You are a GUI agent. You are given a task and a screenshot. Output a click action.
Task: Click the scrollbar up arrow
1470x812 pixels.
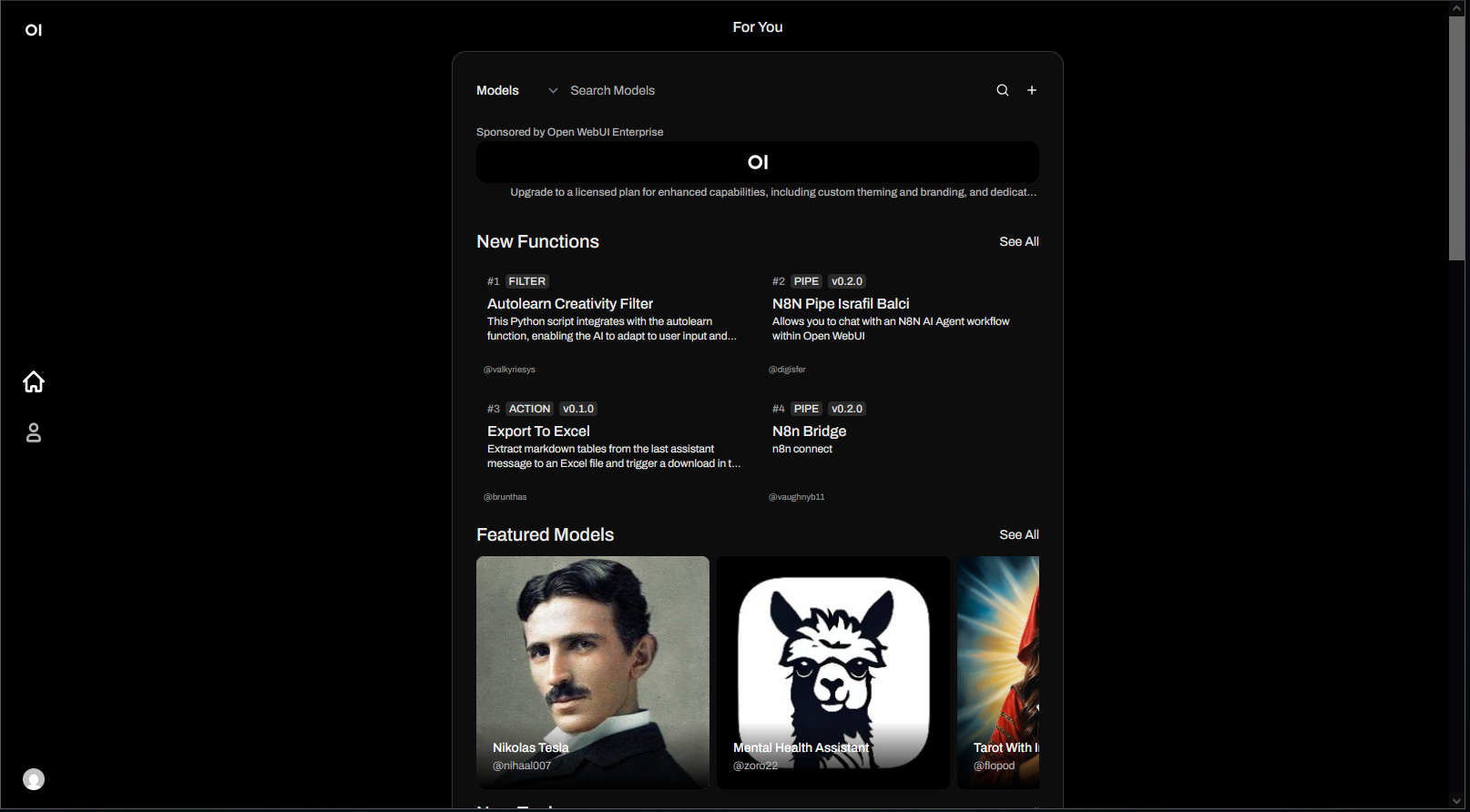point(1456,8)
